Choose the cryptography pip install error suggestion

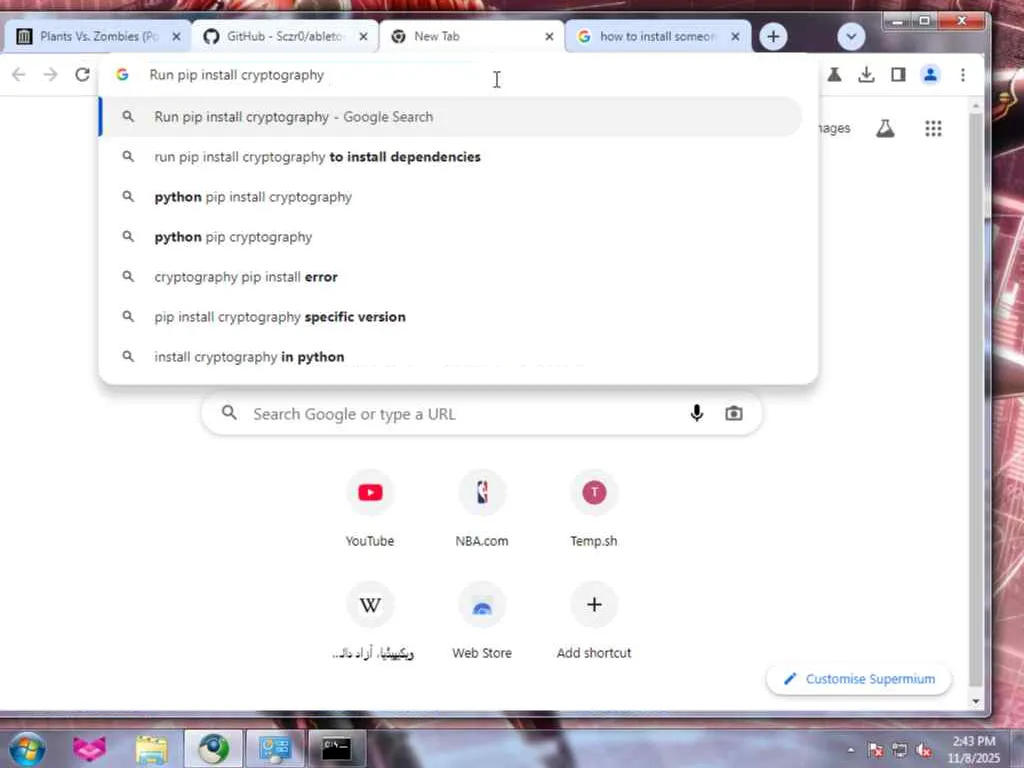pyautogui.click(x=451, y=276)
